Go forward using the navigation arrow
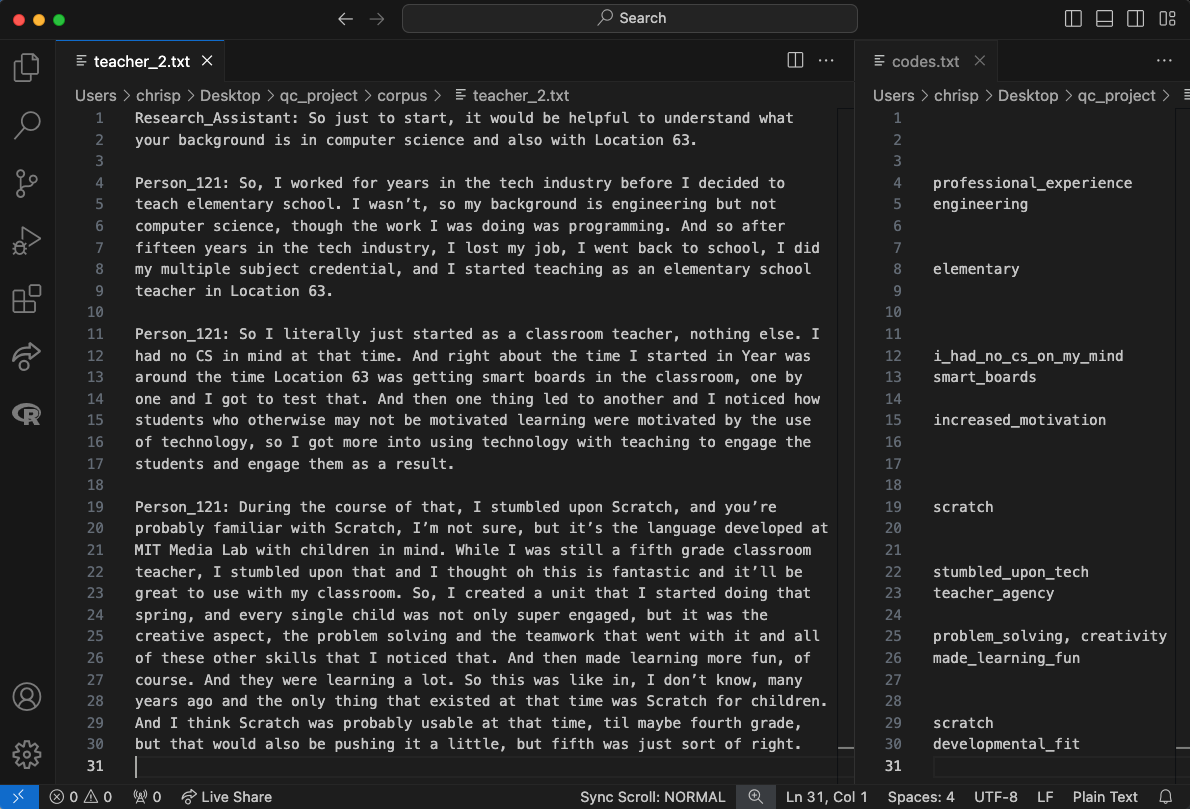 (x=377, y=18)
